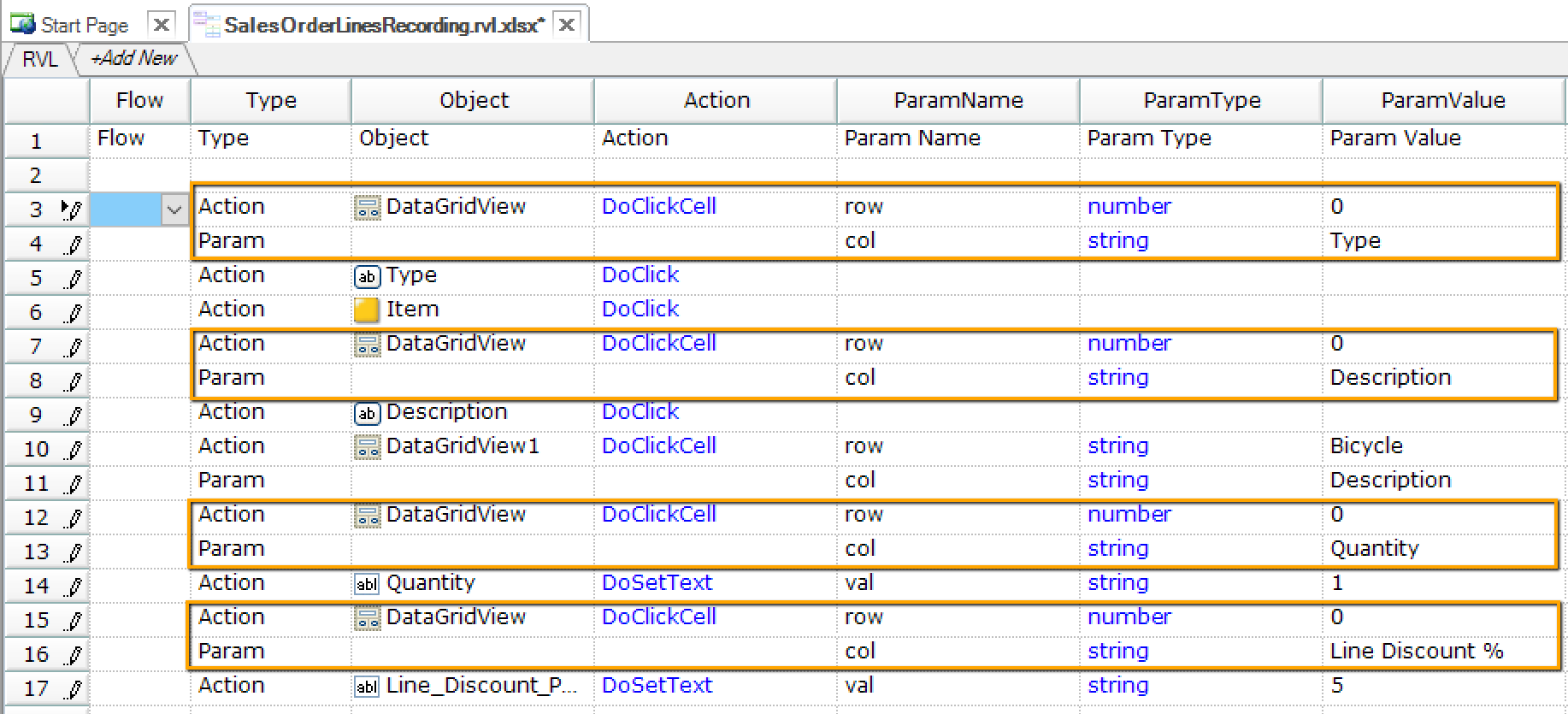Image resolution: width=1568 pixels, height=714 pixels.
Task: Click the DoClickCell action link in row 7
Action: (x=658, y=343)
